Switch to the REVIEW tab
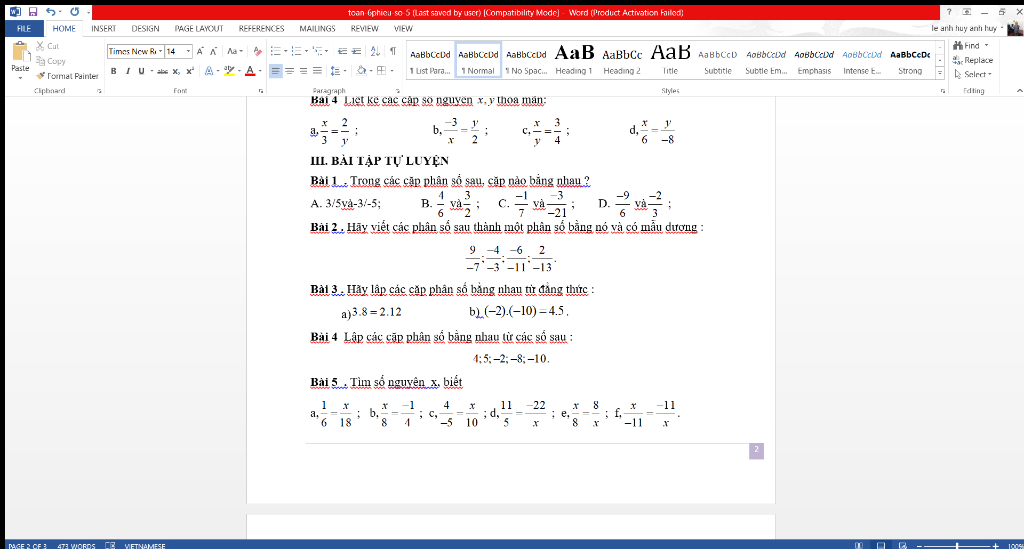Image resolution: width=1024 pixels, height=549 pixels. tap(364, 28)
